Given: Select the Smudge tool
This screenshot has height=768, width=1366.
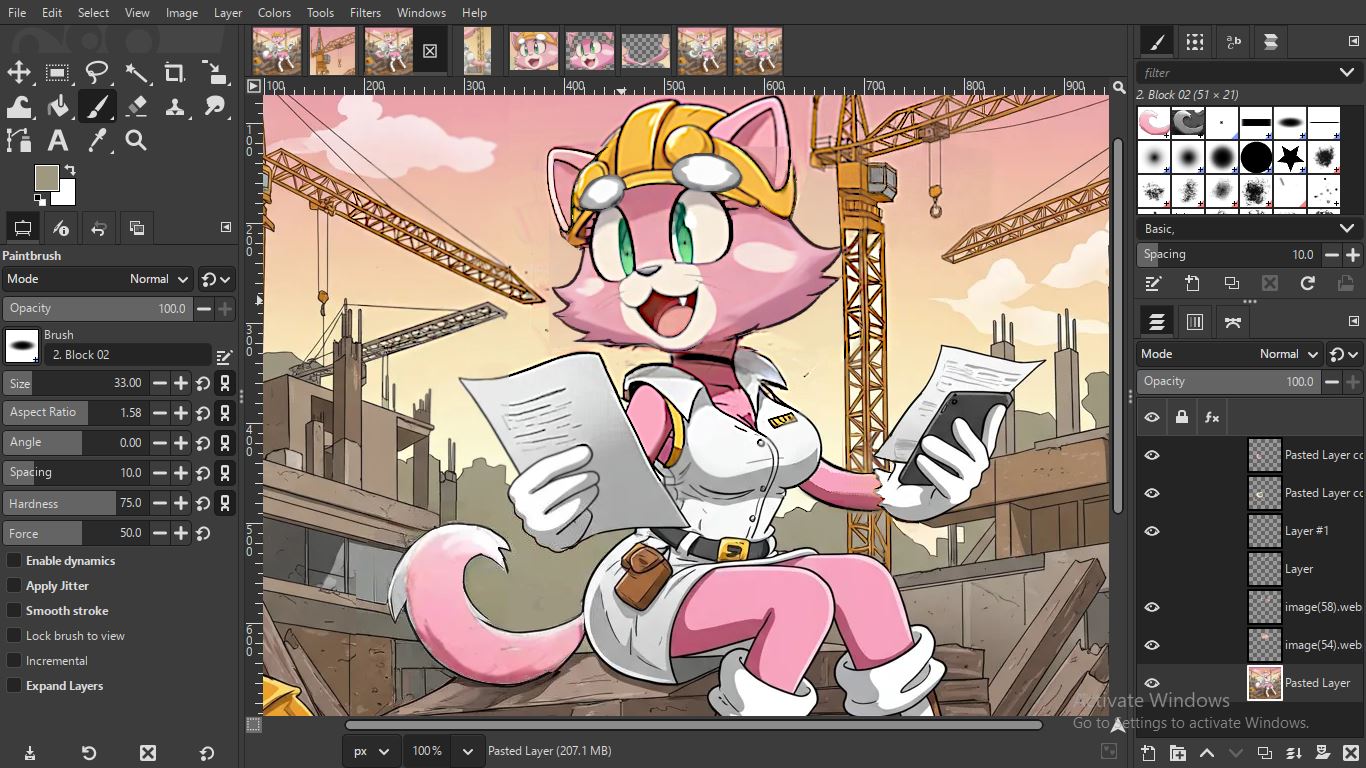Looking at the screenshot, I should click(x=214, y=106).
